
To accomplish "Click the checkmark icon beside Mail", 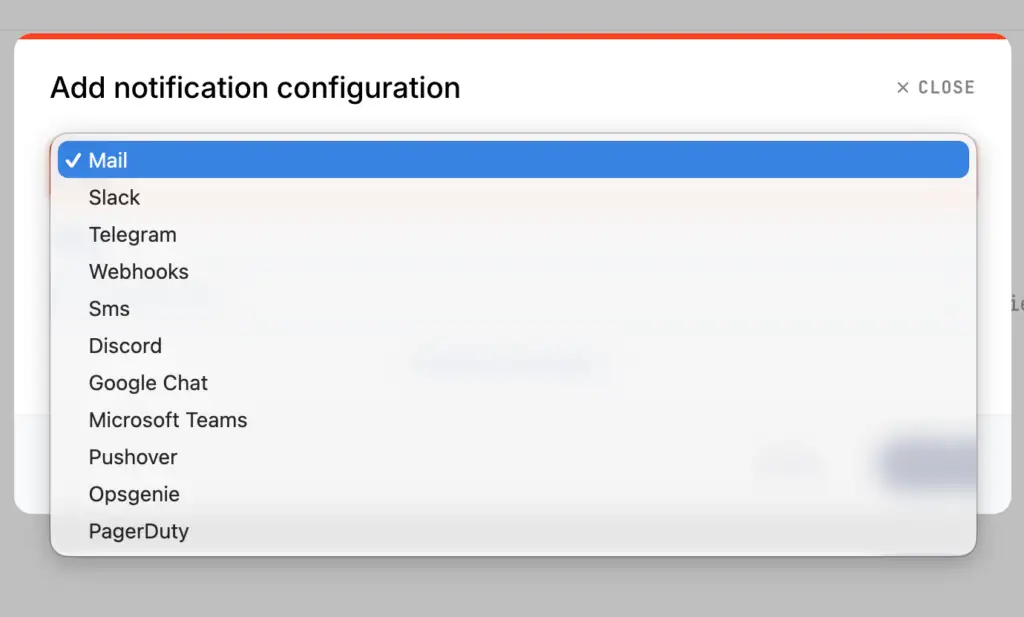I will (x=72, y=159).
